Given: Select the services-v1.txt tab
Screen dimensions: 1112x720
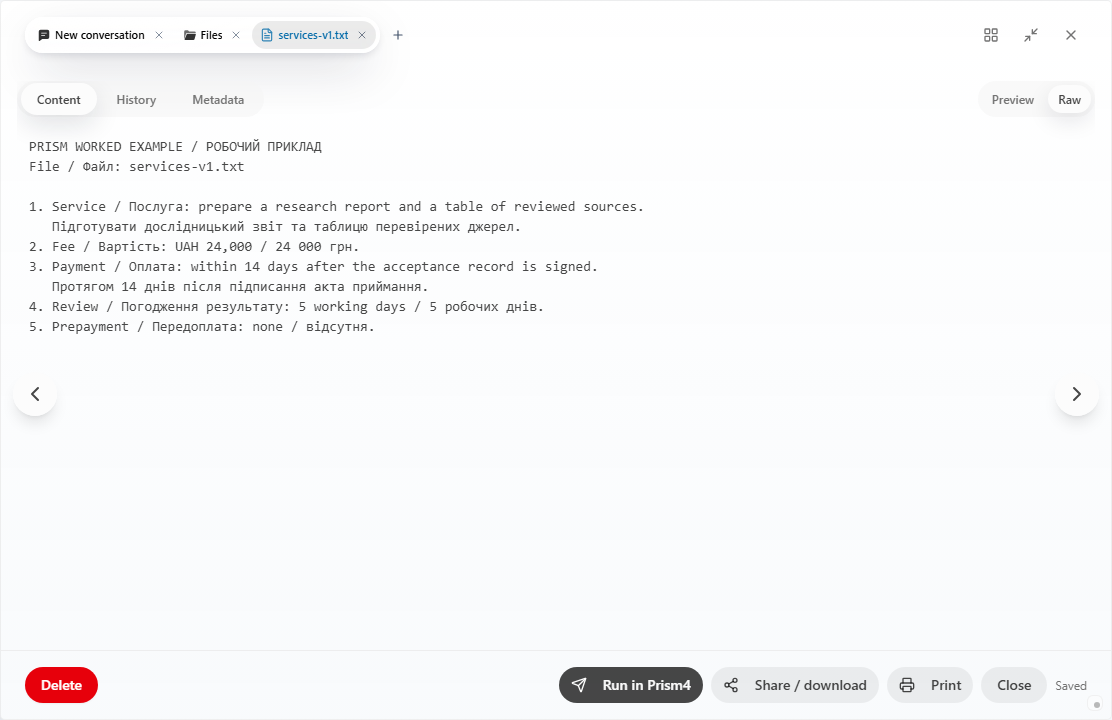Looking at the screenshot, I should (313, 35).
